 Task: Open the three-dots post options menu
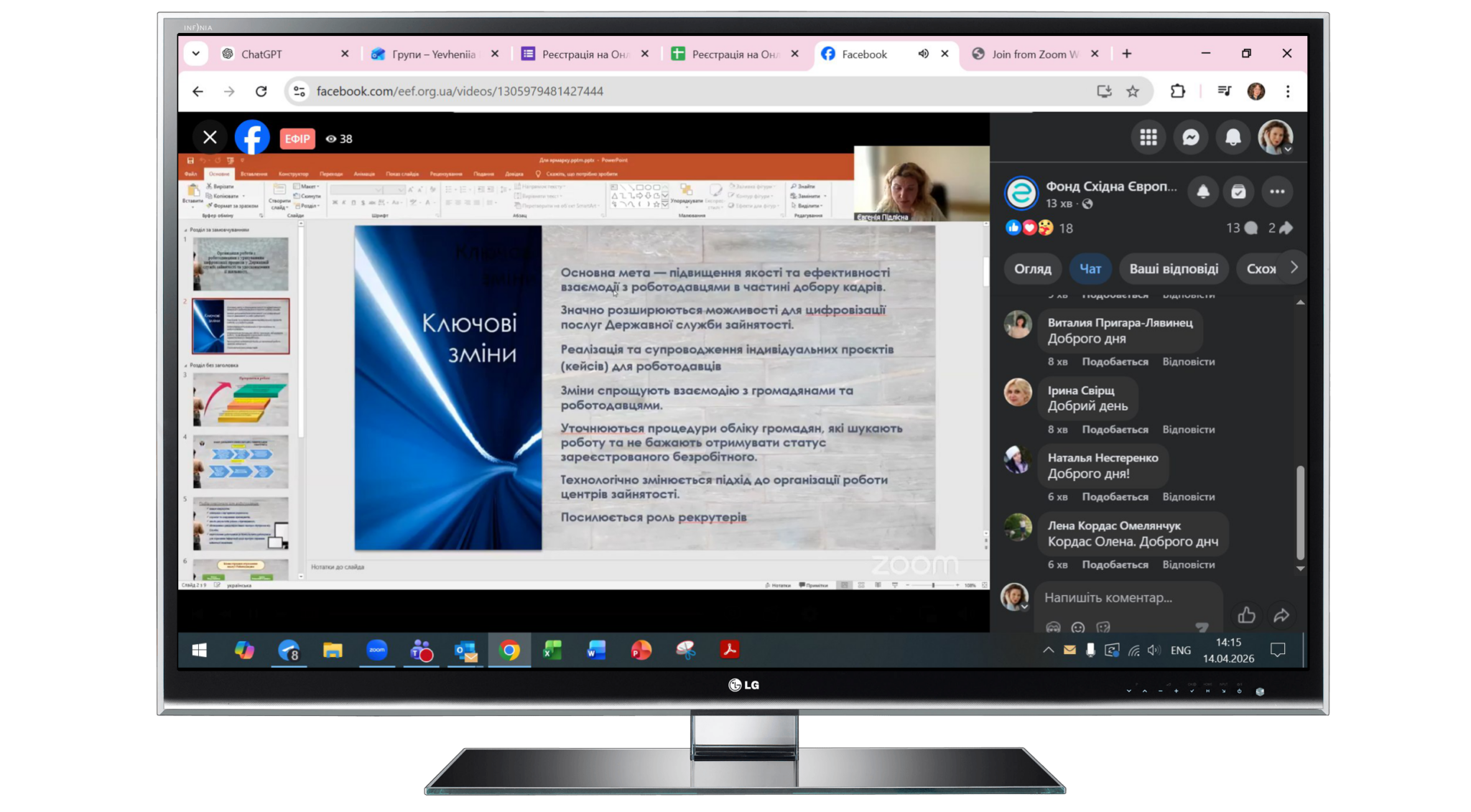coord(1276,192)
